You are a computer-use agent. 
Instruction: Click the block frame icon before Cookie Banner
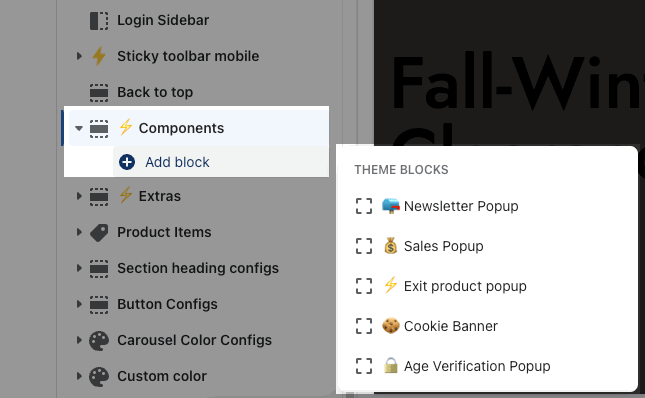pos(364,326)
